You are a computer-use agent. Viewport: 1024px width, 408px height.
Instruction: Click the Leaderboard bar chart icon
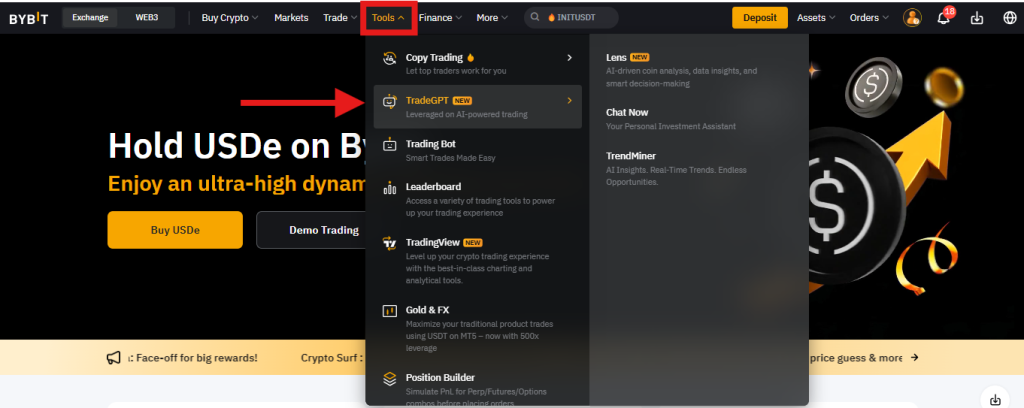389,188
